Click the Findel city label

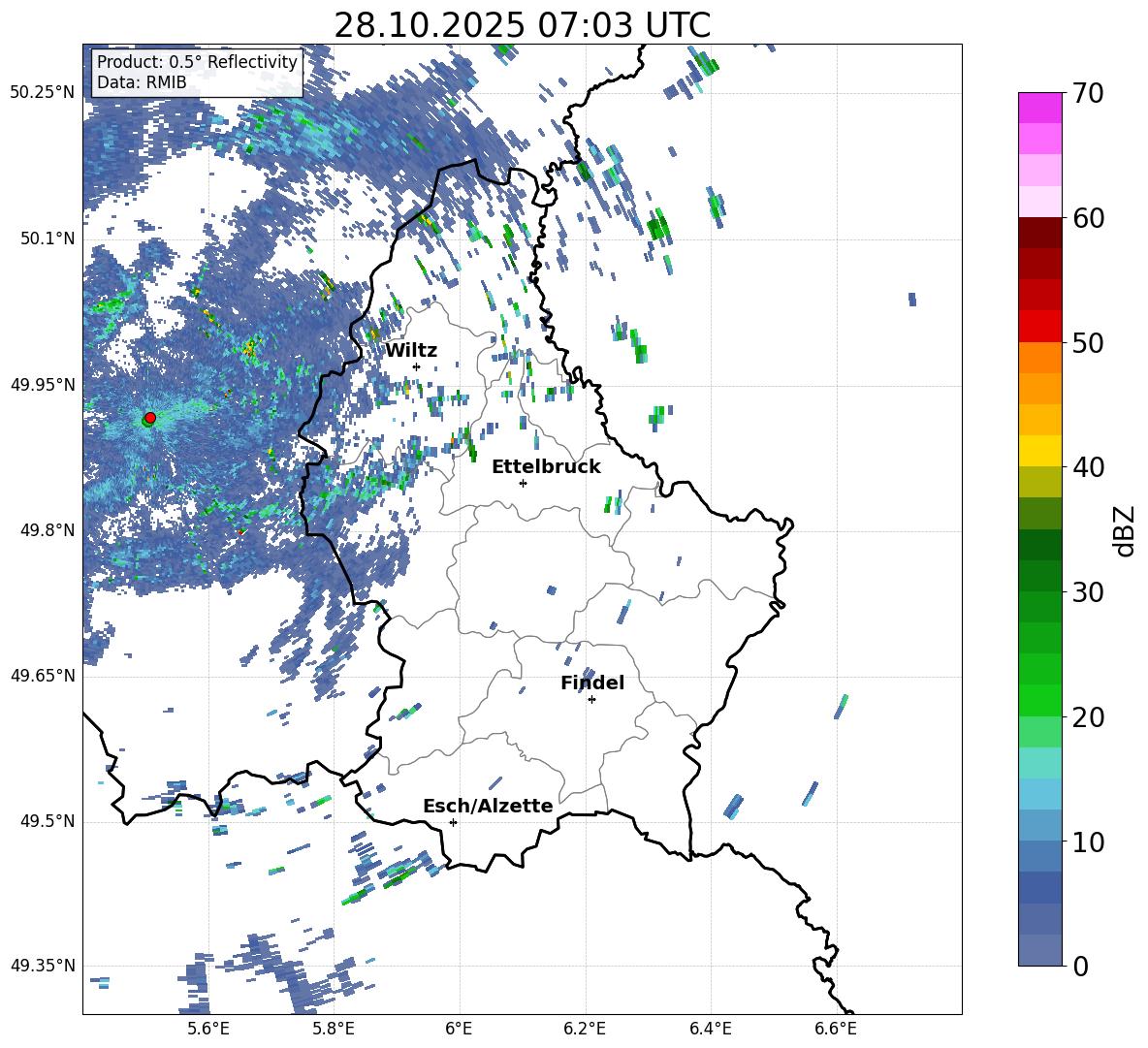pos(592,683)
